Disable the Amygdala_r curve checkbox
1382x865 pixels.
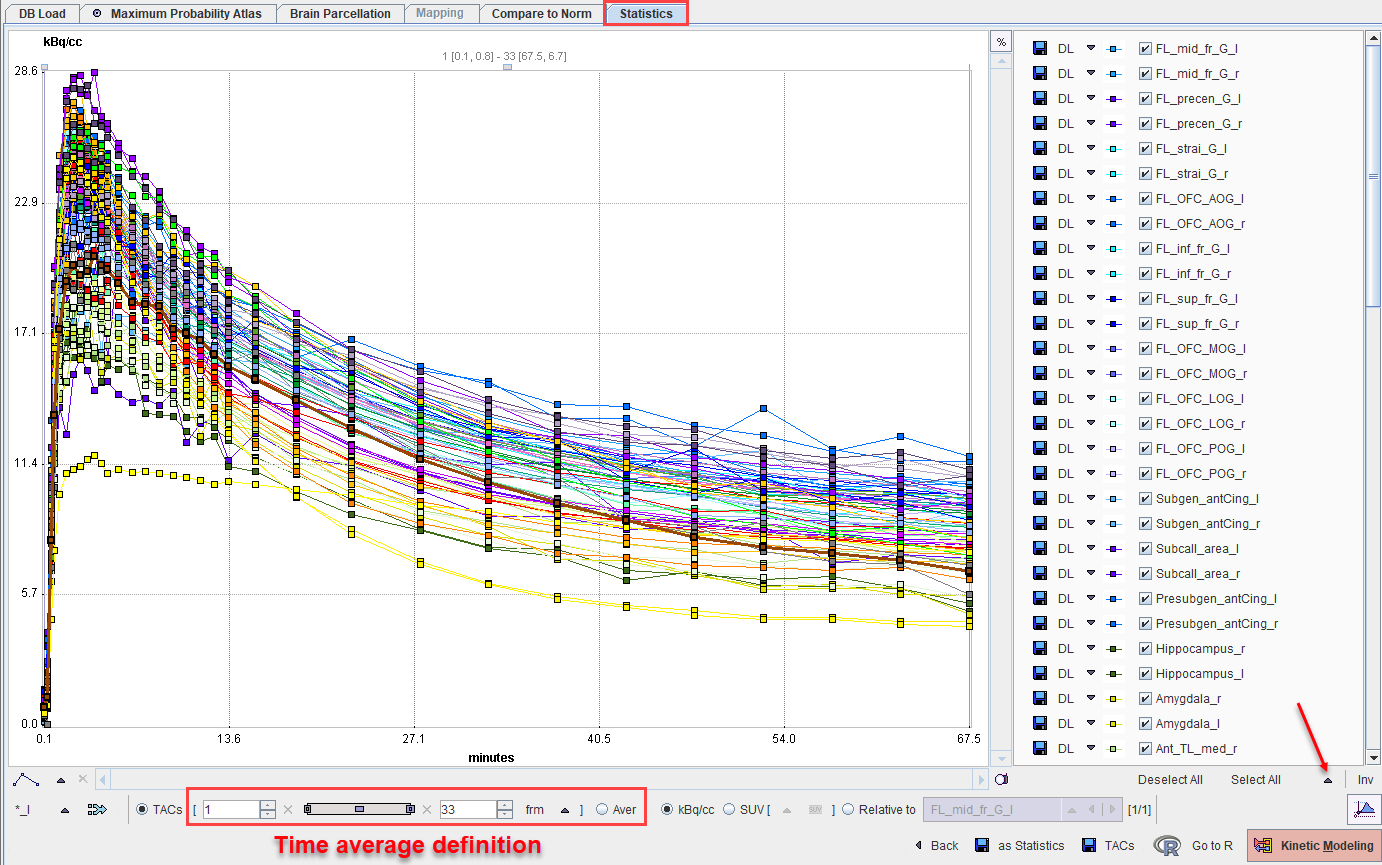click(1145, 698)
